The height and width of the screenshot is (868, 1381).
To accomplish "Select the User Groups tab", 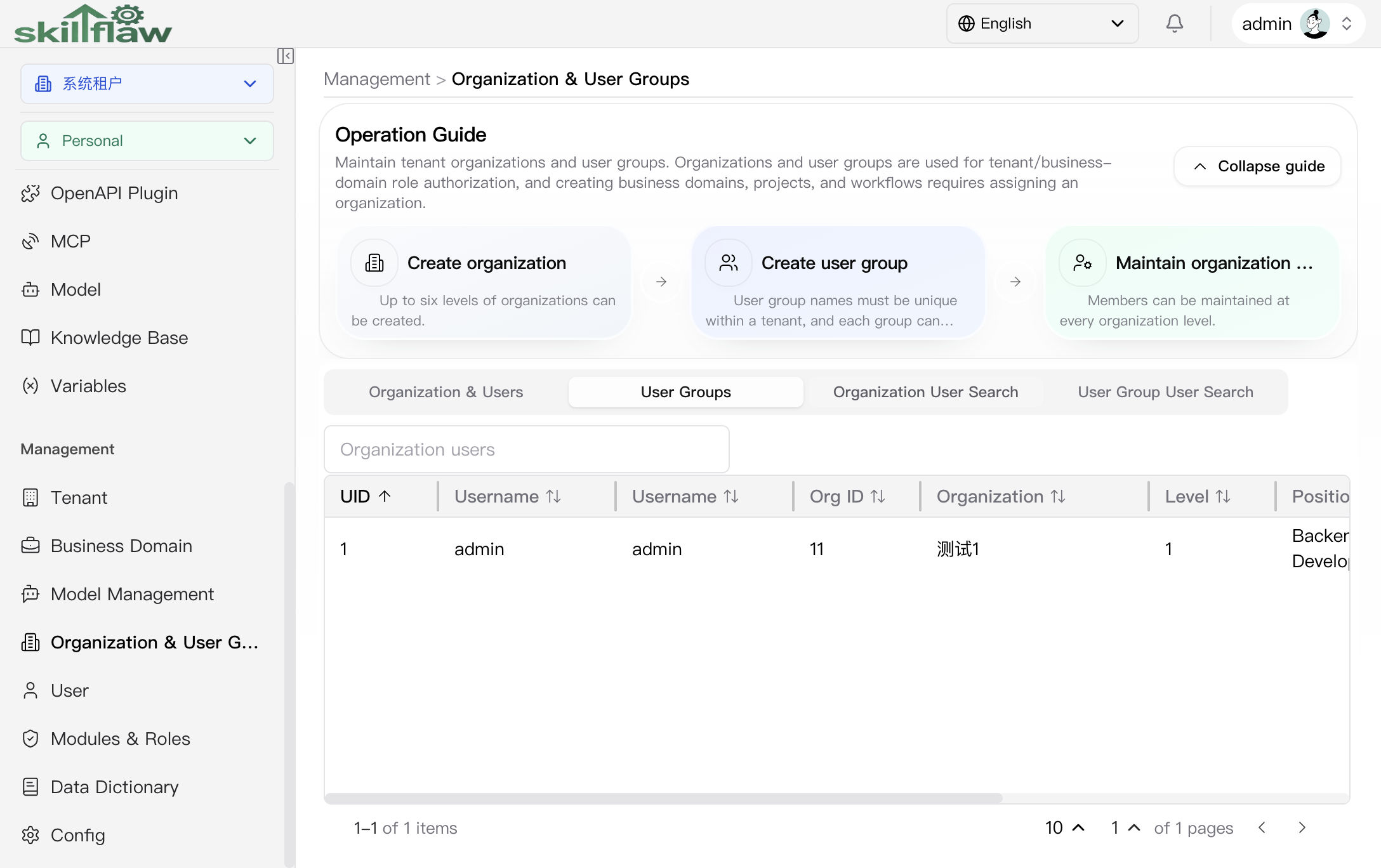I will point(686,392).
